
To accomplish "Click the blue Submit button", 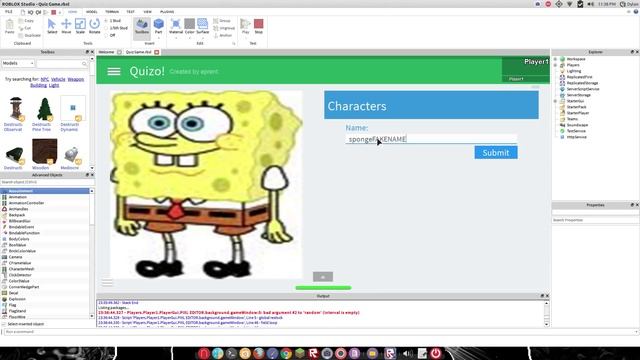I will (x=496, y=153).
